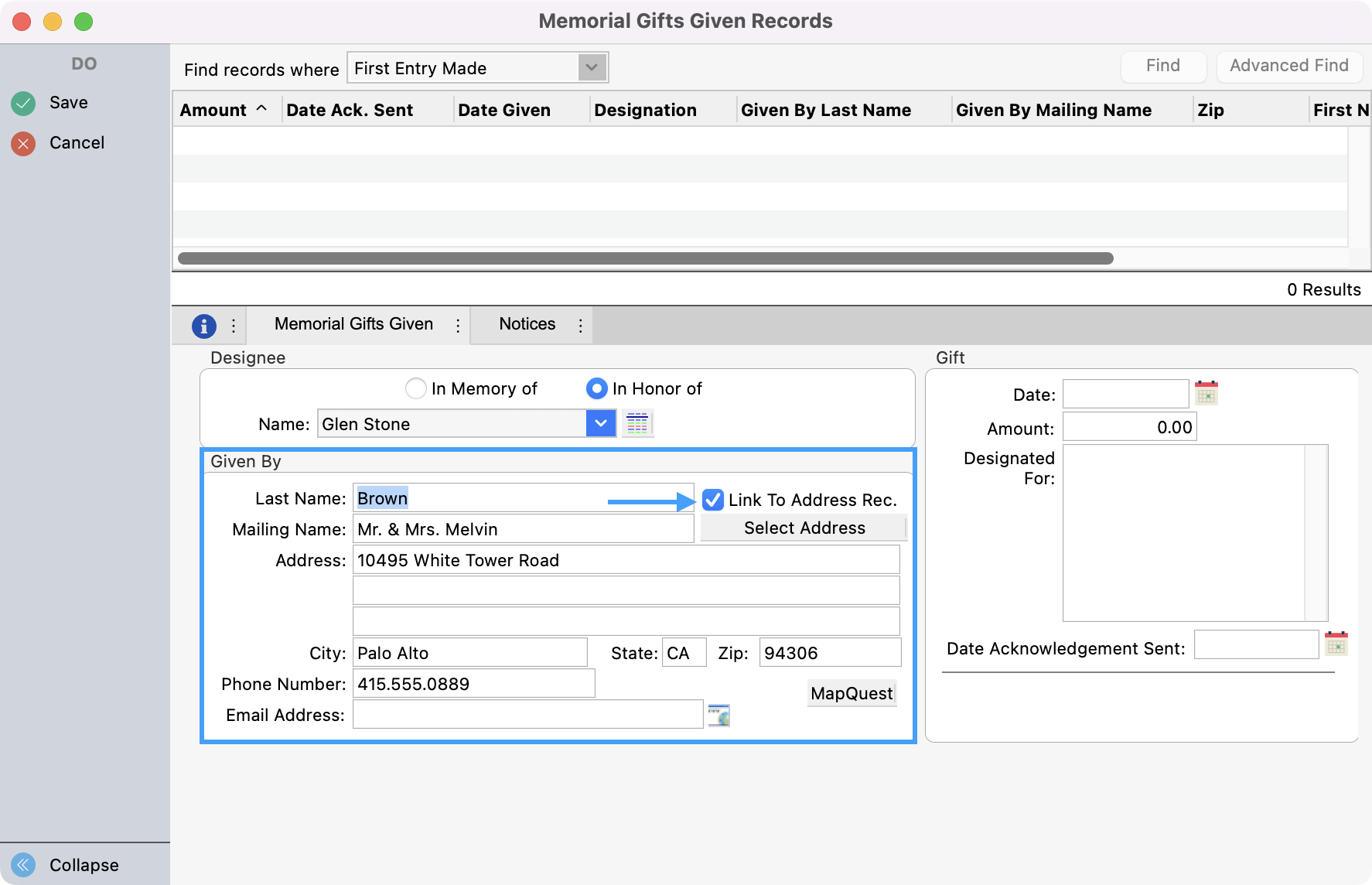The height and width of the screenshot is (885, 1372).
Task: Click the horizontal scrollbar under results table
Action: pos(646,258)
